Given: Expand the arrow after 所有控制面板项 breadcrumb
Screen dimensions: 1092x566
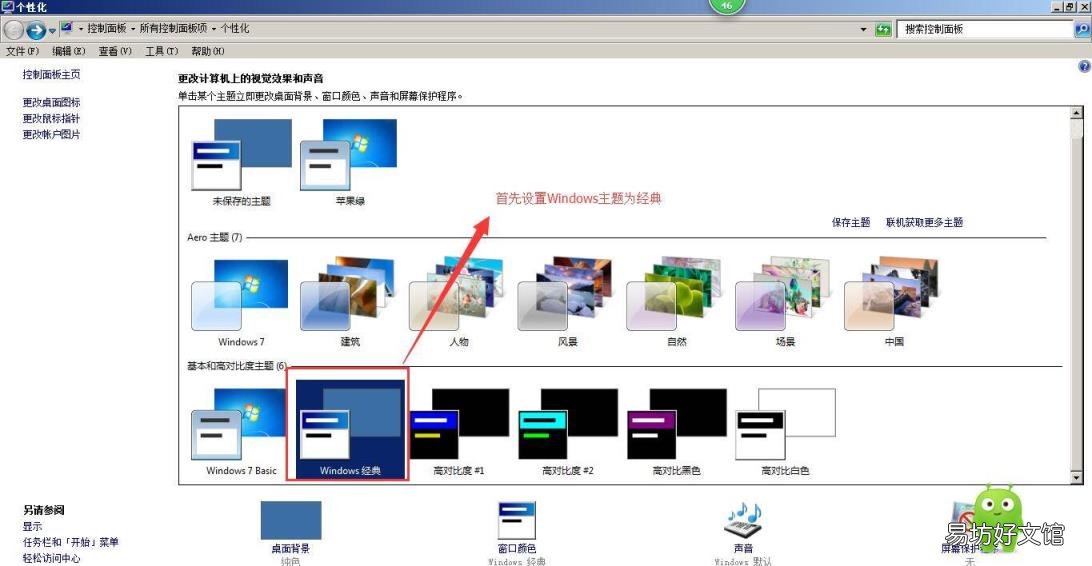Looking at the screenshot, I should coord(214,29).
